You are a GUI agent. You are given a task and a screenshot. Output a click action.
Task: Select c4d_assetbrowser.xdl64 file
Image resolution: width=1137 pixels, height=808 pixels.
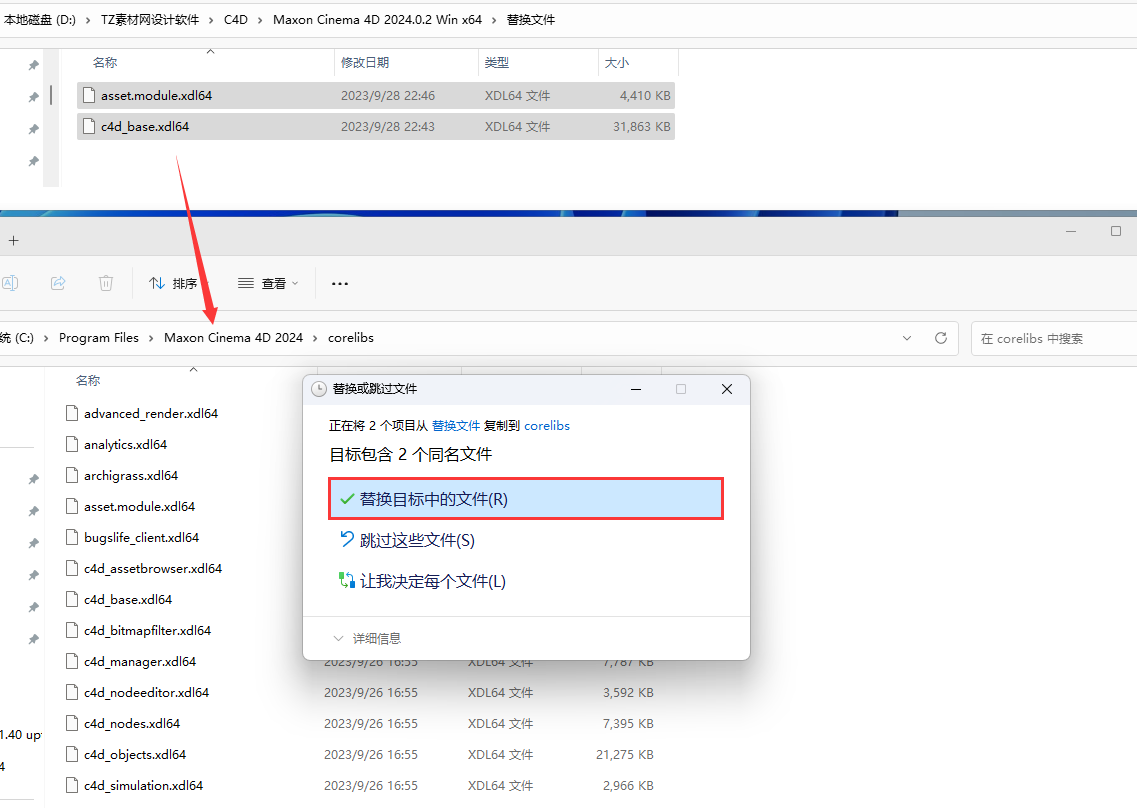point(153,569)
